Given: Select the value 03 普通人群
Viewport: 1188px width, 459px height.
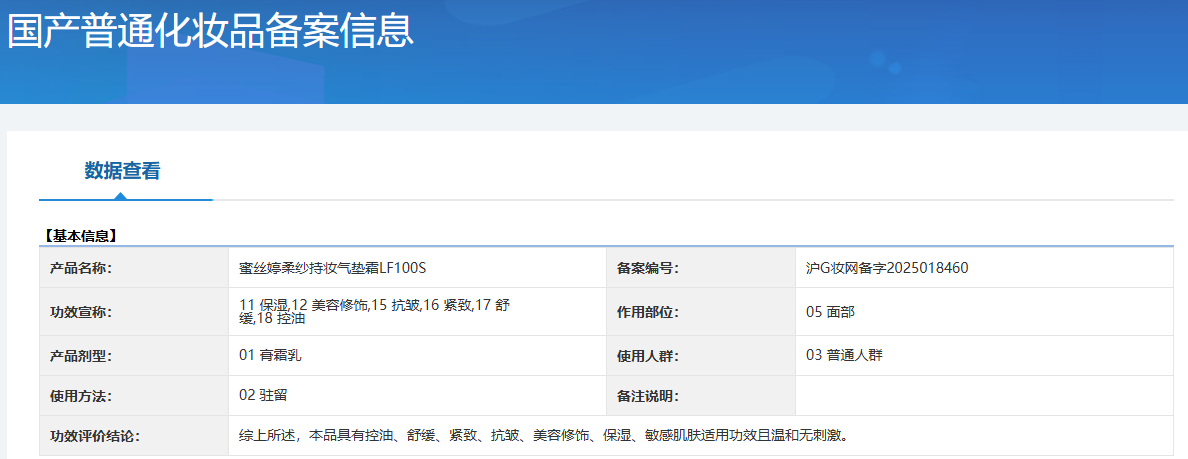Looking at the screenshot, I should coord(844,354).
